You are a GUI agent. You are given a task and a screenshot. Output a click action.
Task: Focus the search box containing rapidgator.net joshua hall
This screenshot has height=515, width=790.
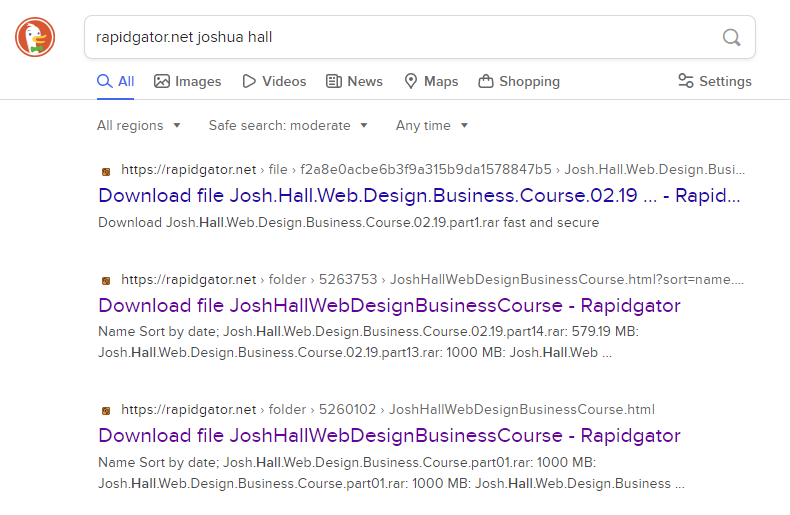(x=420, y=37)
